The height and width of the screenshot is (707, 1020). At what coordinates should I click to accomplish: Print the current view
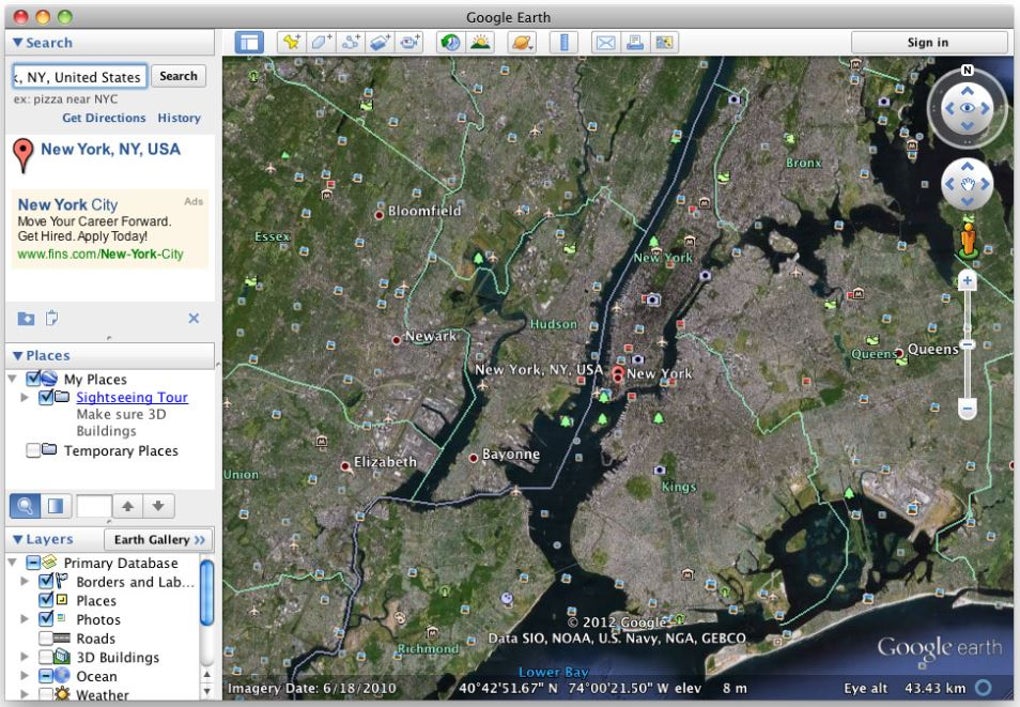click(x=635, y=42)
